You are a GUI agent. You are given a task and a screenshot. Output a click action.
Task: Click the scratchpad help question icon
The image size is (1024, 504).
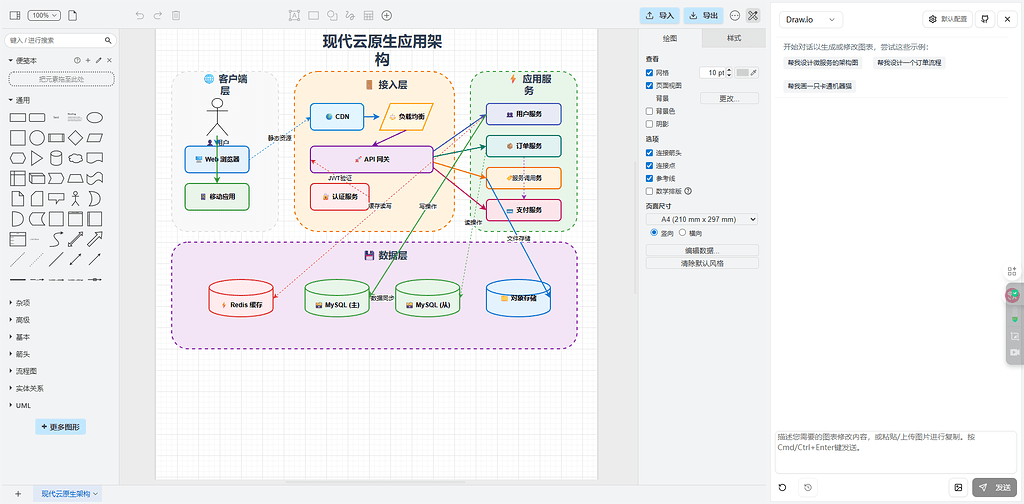[78, 60]
